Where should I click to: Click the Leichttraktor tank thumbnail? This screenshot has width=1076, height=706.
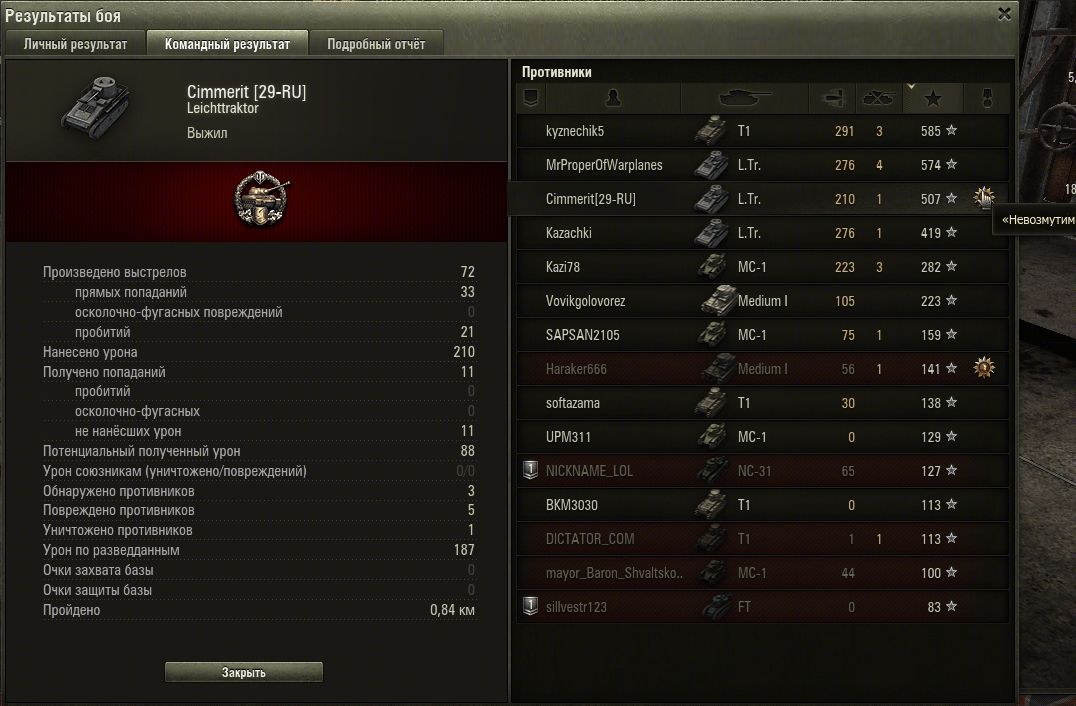96,108
